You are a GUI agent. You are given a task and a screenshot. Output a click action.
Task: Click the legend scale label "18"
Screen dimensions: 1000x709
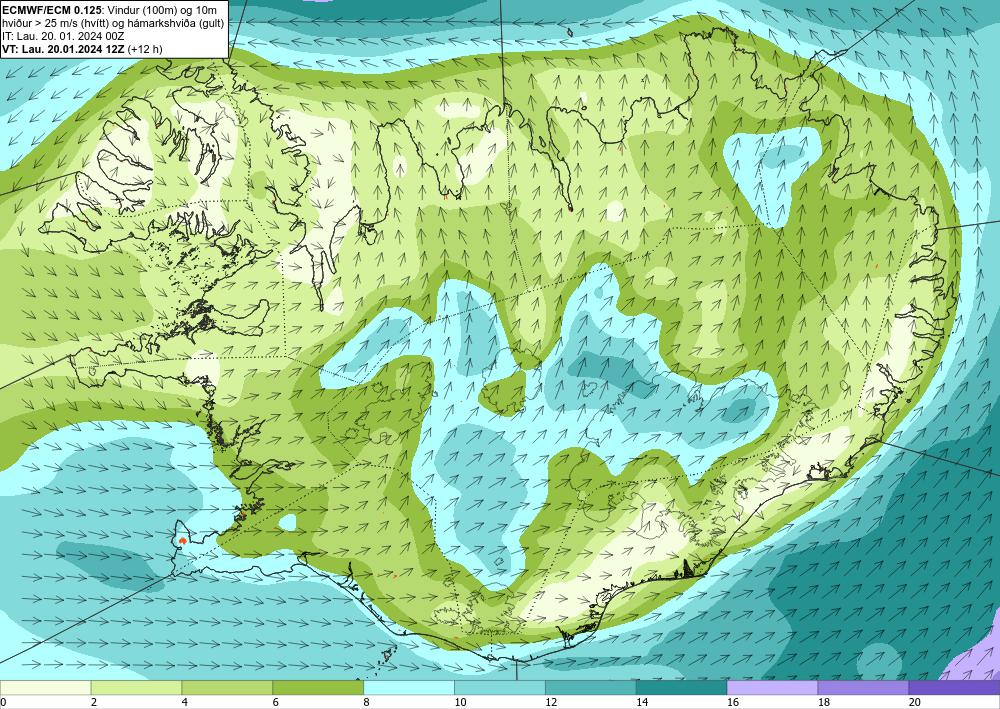coord(824,703)
